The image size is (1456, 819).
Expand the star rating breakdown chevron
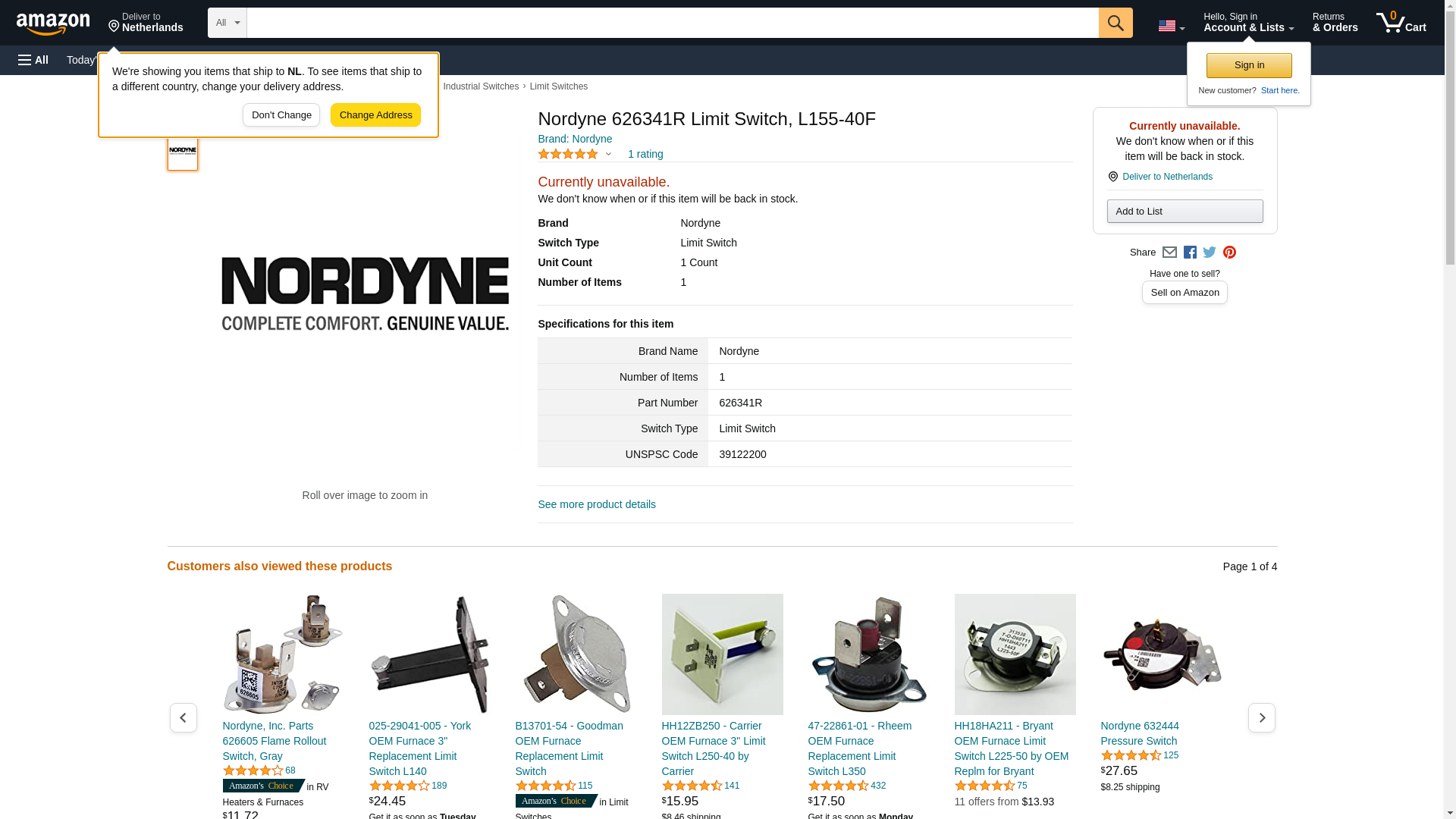pyautogui.click(x=608, y=155)
